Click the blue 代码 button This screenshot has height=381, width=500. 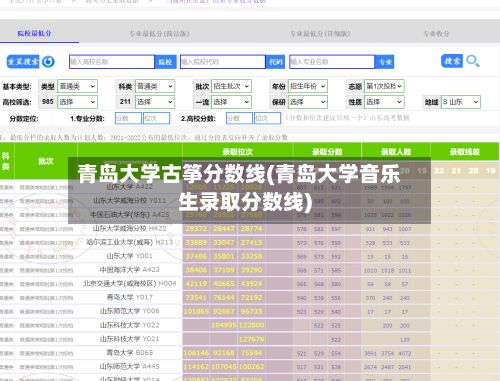pyautogui.click(x=275, y=62)
